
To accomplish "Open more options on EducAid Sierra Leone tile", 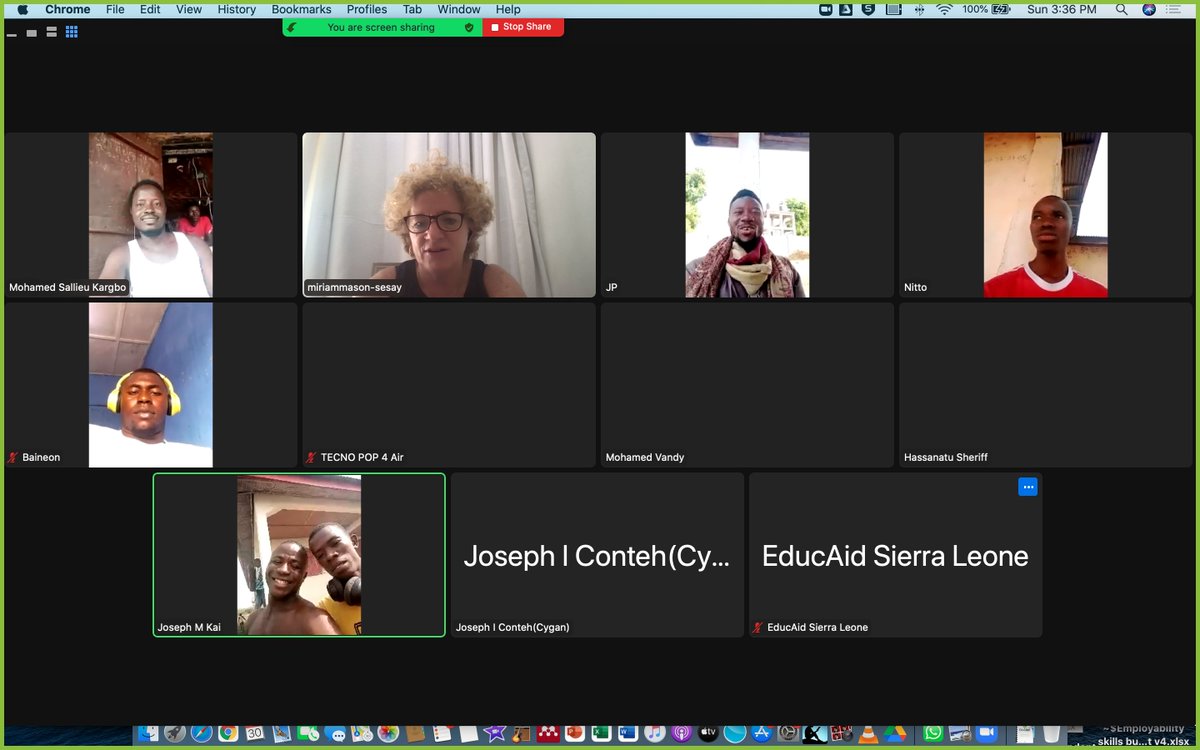I will pyautogui.click(x=1028, y=487).
